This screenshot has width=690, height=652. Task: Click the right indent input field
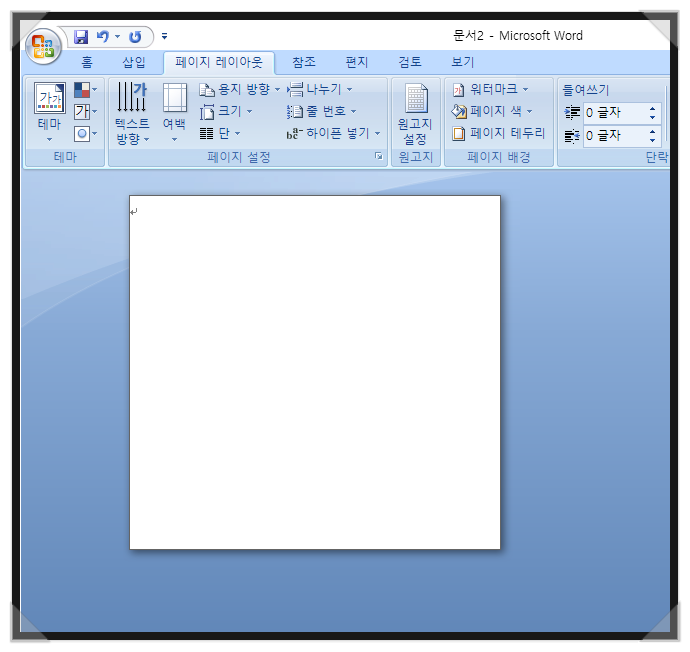coord(615,136)
